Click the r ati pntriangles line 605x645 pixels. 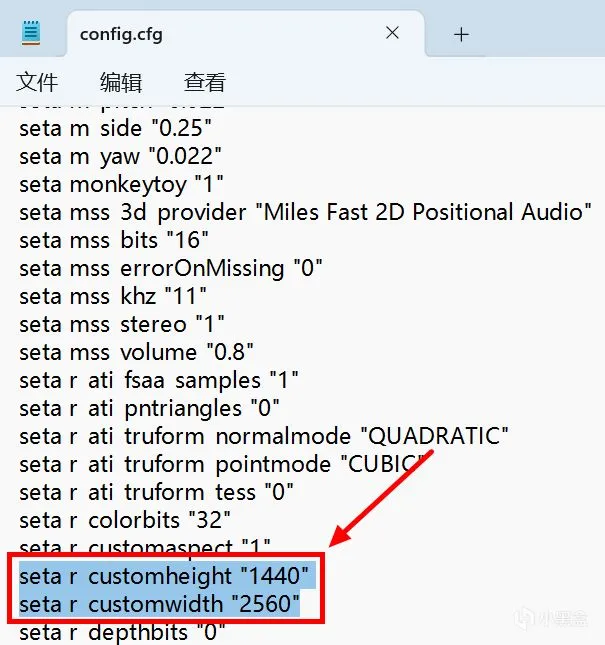pyautogui.click(x=149, y=408)
